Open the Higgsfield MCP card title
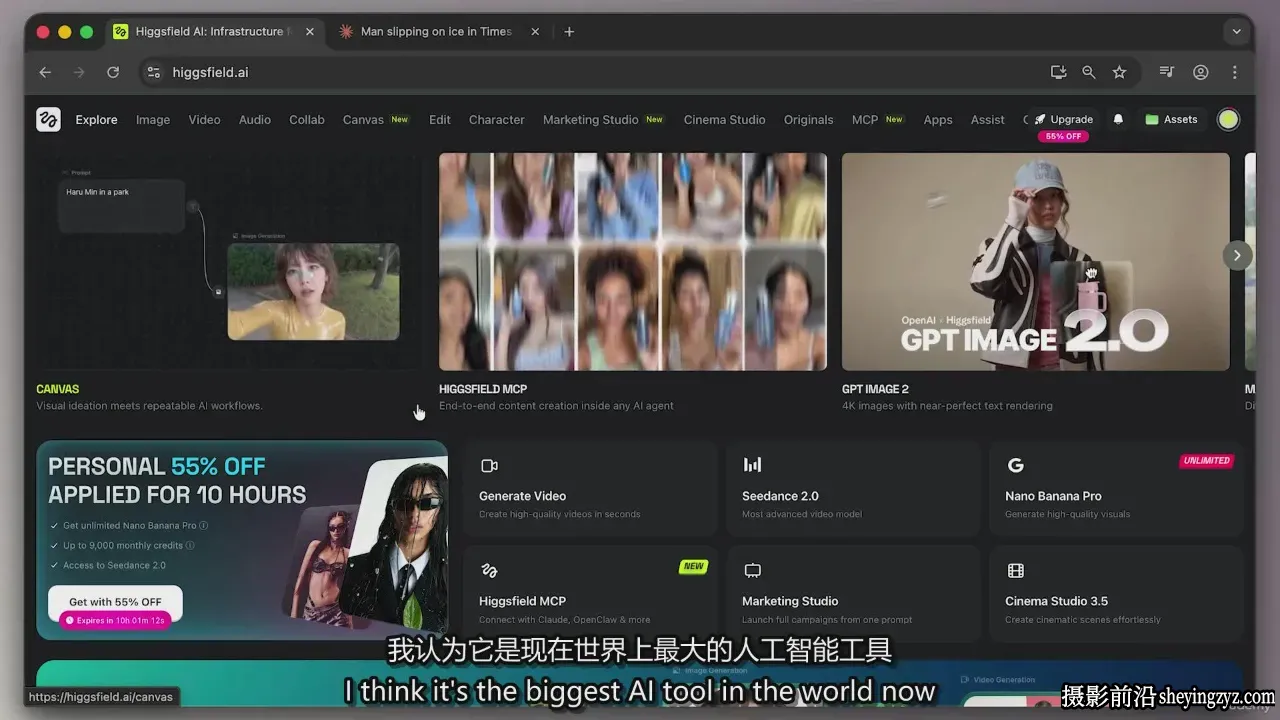The image size is (1280, 720). [522, 601]
